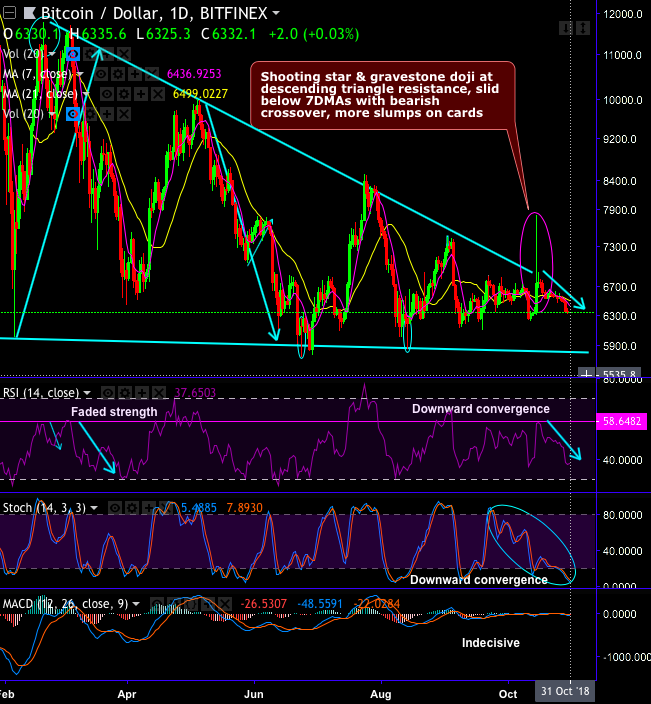The height and width of the screenshot is (704, 651).
Task: Open settings gear of MA (21, close)
Action: [x=124, y=94]
